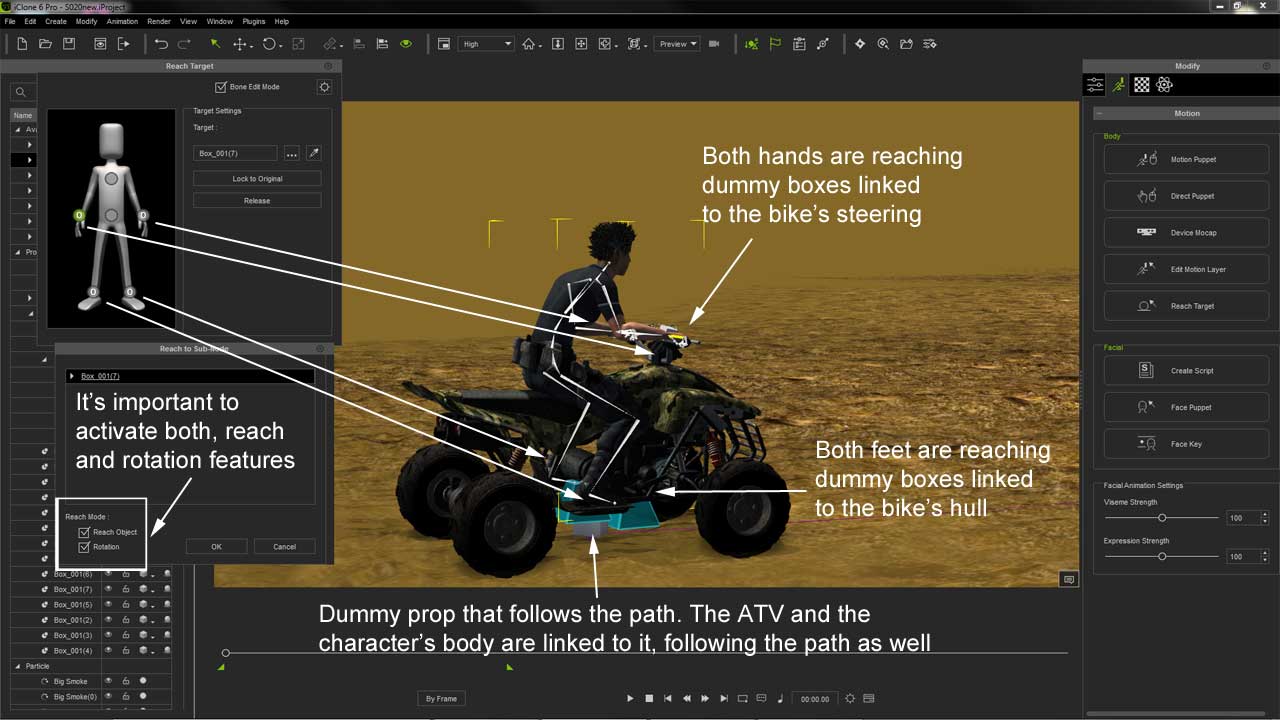The image size is (1280, 720).
Task: Open the checkerboard Material tab in Modify panel
Action: [1141, 85]
